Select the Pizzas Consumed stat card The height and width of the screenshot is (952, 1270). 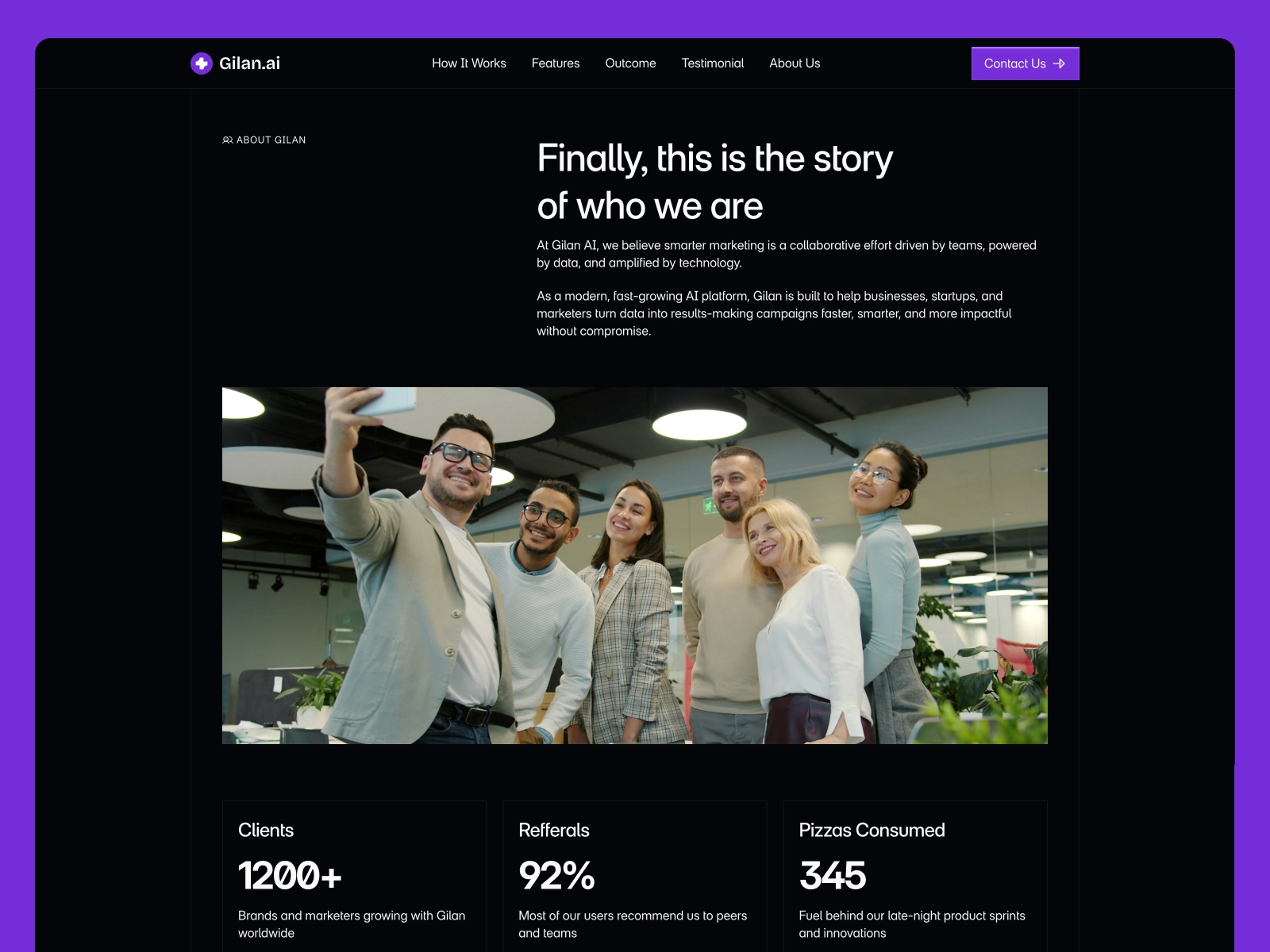point(915,876)
